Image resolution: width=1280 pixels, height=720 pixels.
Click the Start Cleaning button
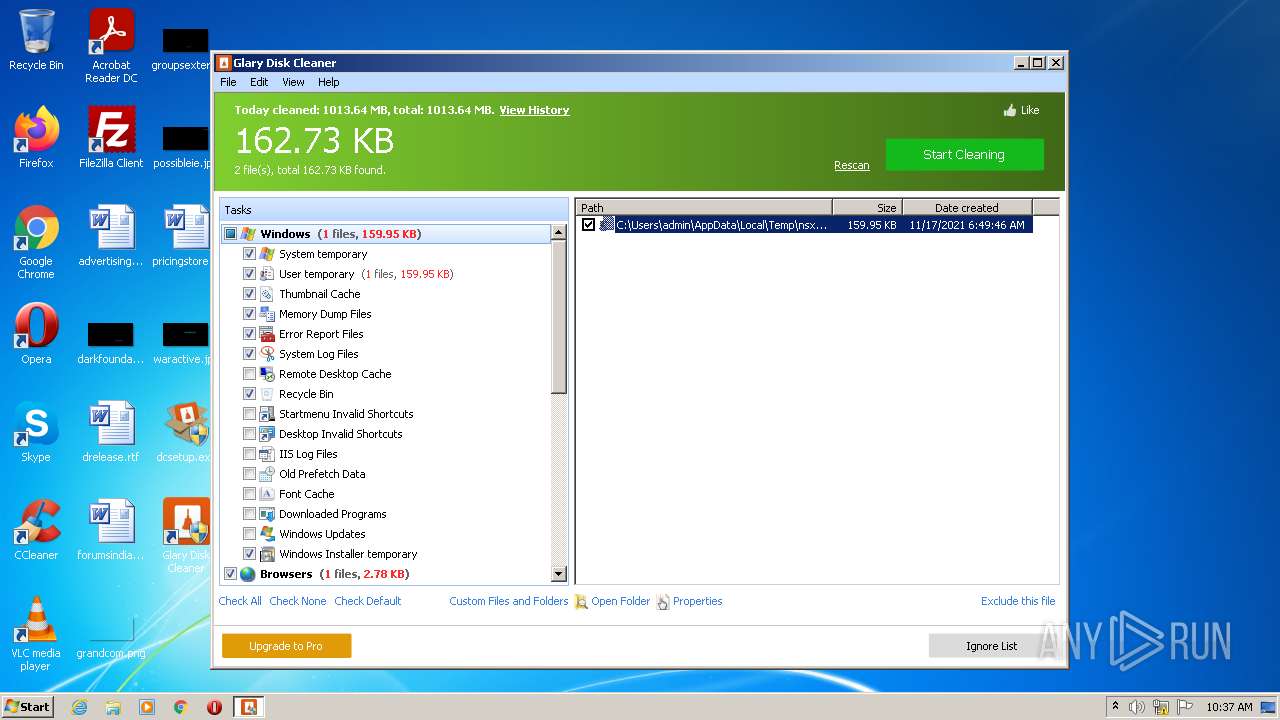[x=964, y=155]
